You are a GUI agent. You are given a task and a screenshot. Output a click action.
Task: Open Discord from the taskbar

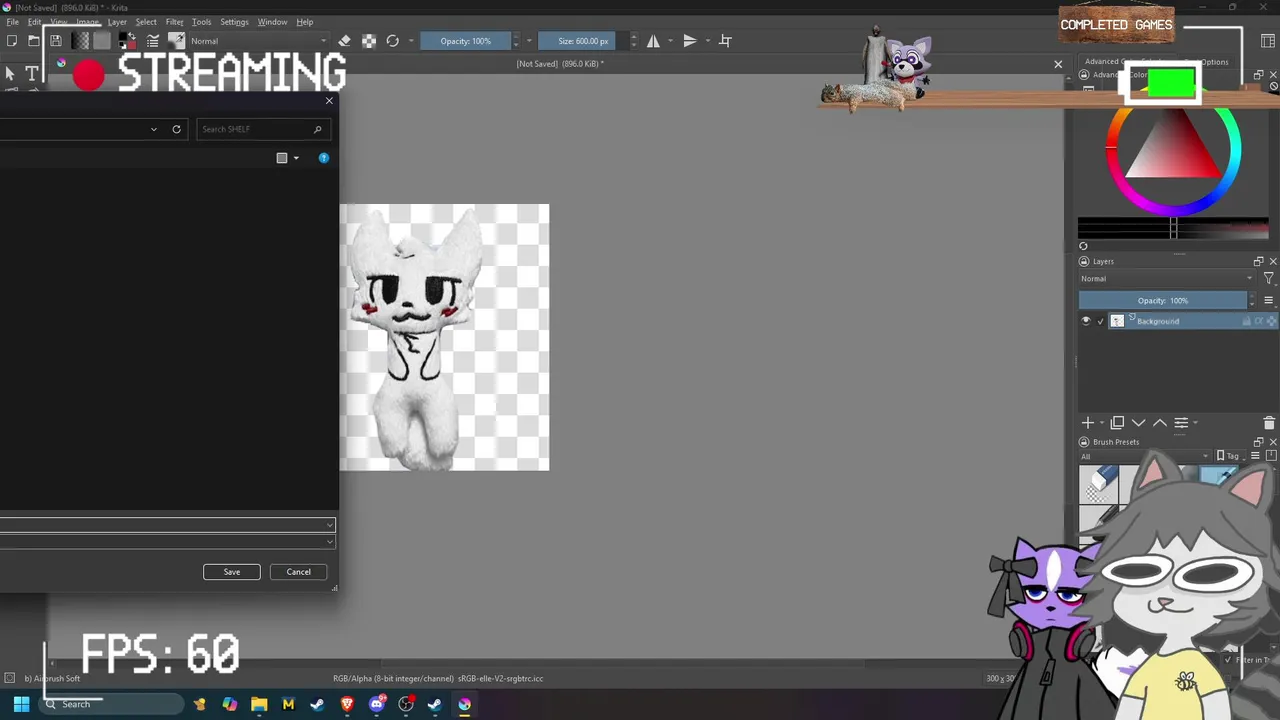pos(377,704)
